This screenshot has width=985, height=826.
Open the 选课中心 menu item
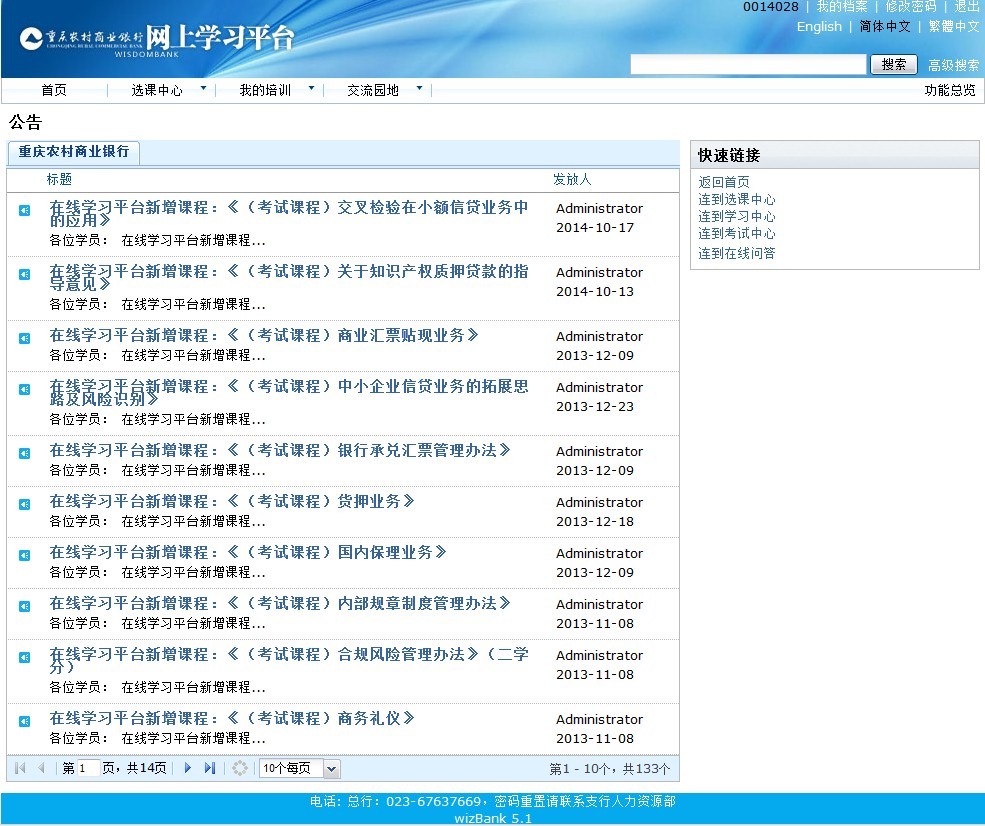[157, 90]
